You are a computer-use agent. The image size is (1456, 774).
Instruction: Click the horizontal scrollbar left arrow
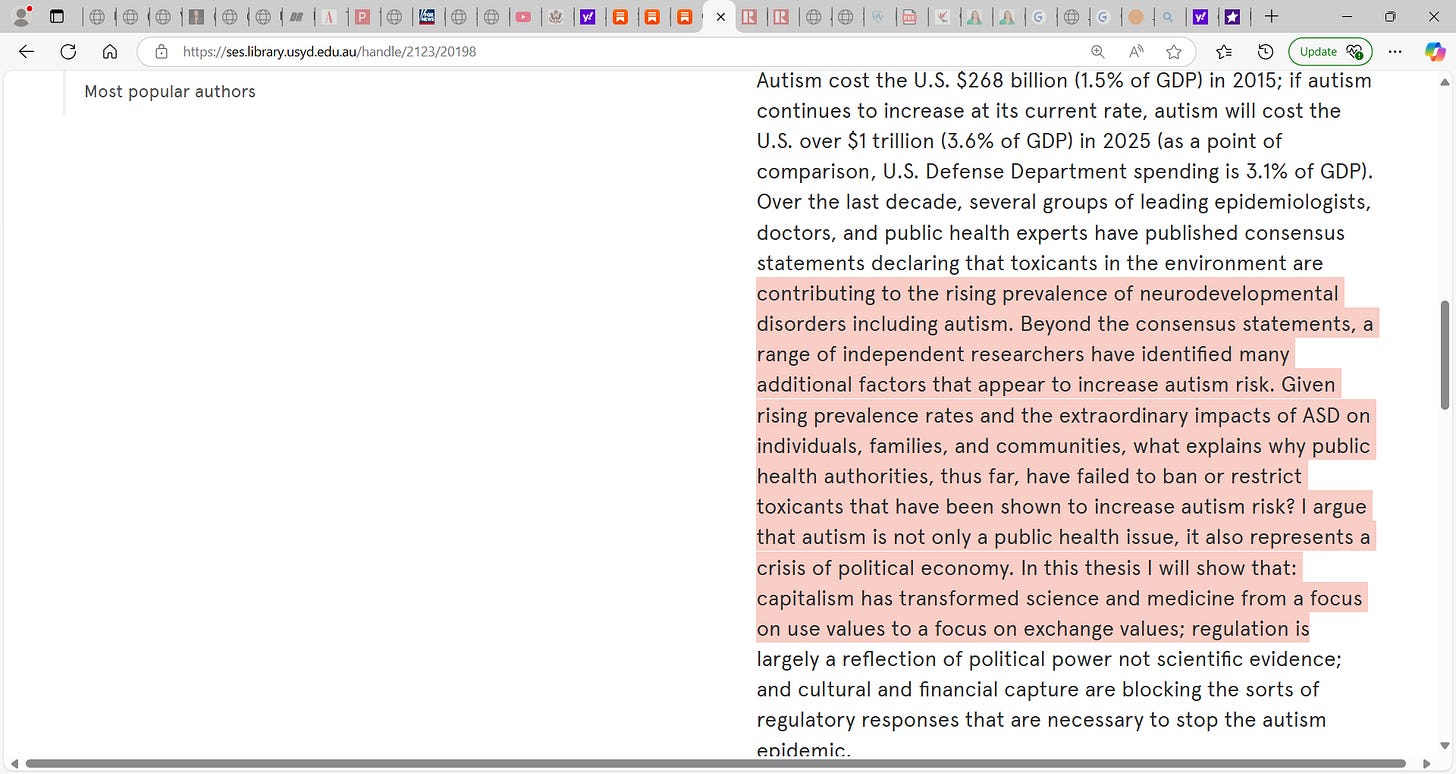click(14, 764)
